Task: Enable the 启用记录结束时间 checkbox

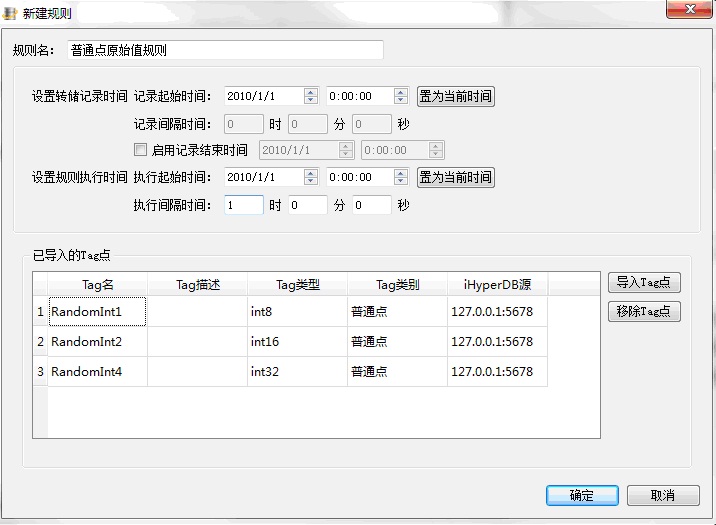Action: (141, 150)
